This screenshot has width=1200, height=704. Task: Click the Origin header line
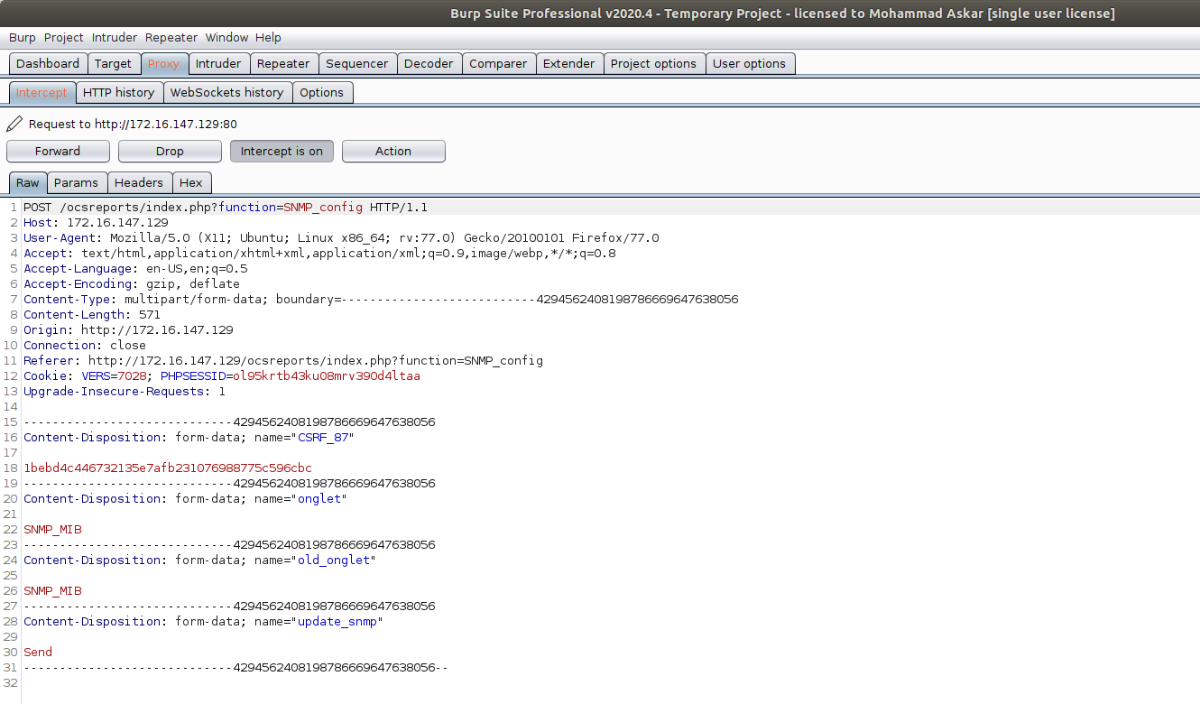pyautogui.click(x=129, y=330)
